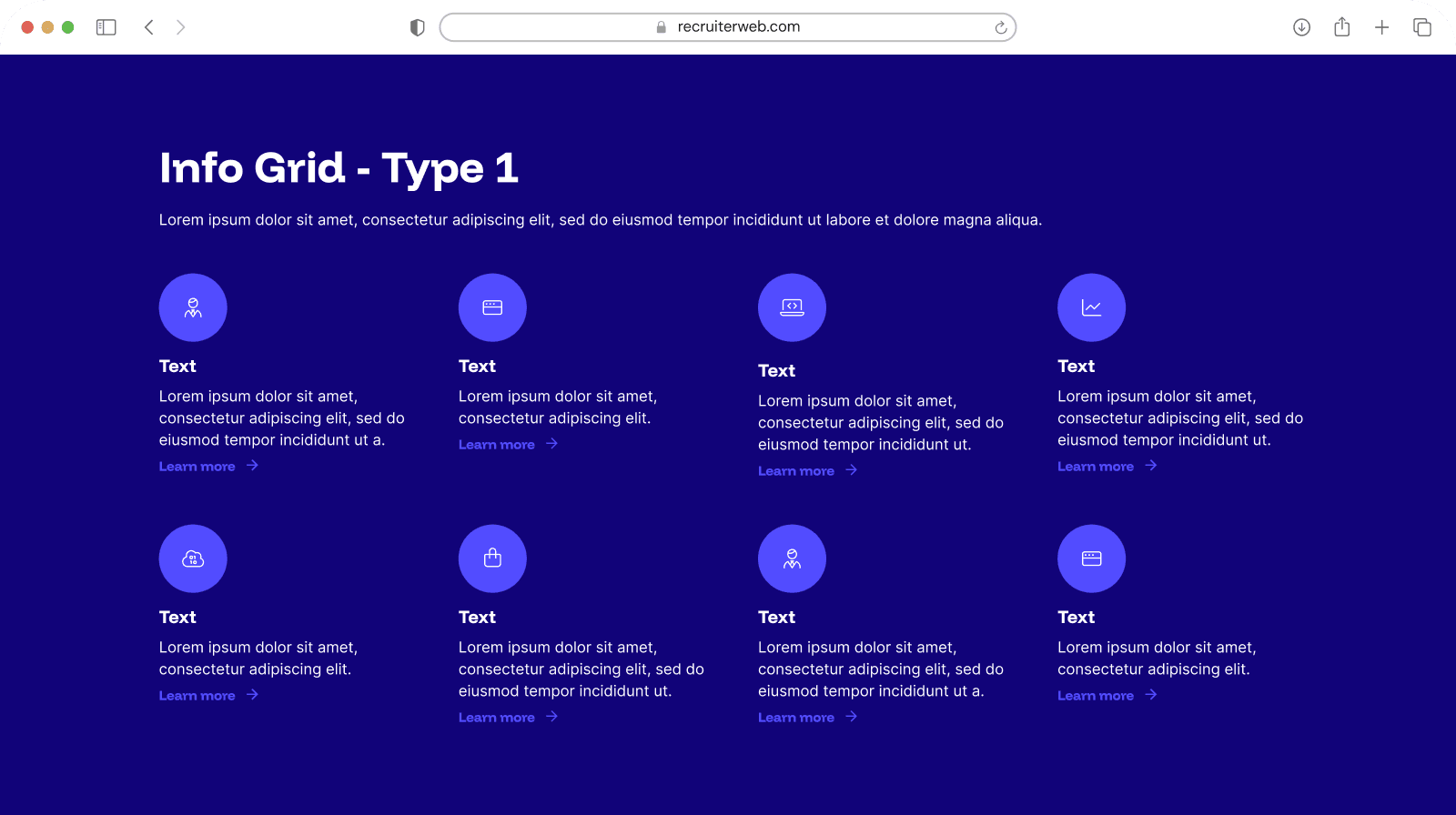Reload the page using the refresh icon

tap(1000, 27)
